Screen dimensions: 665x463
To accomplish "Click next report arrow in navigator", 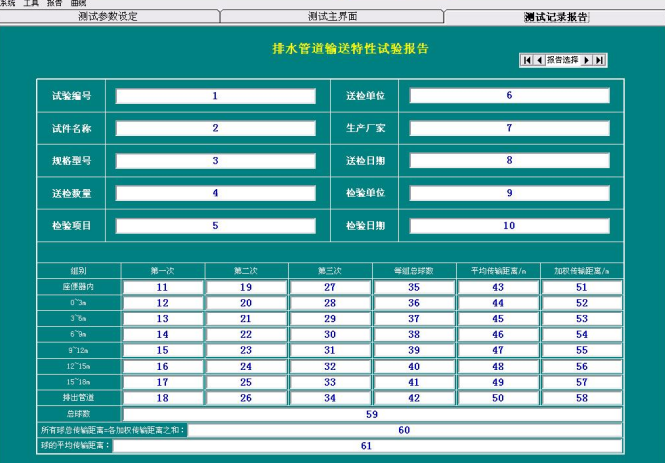I will coord(587,60).
